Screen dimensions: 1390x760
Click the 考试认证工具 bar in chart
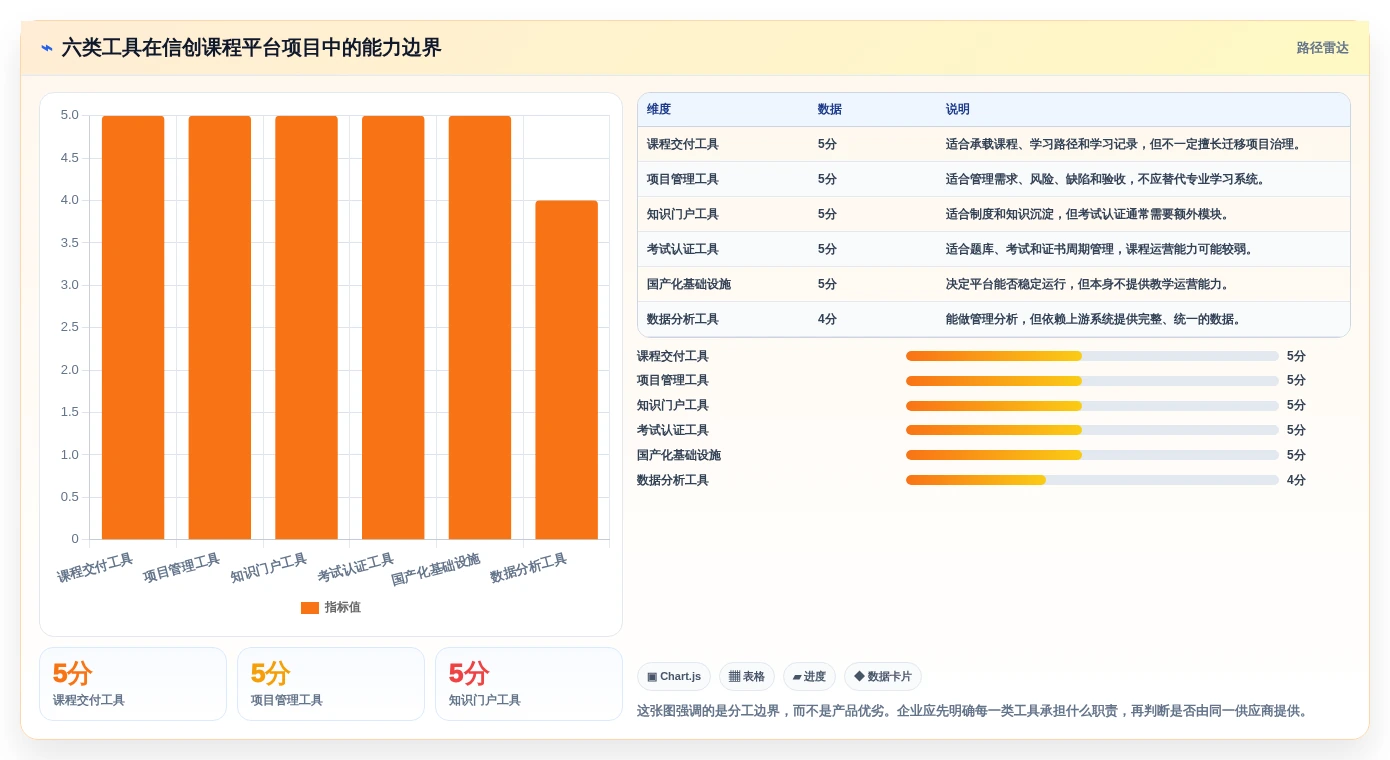(393, 328)
